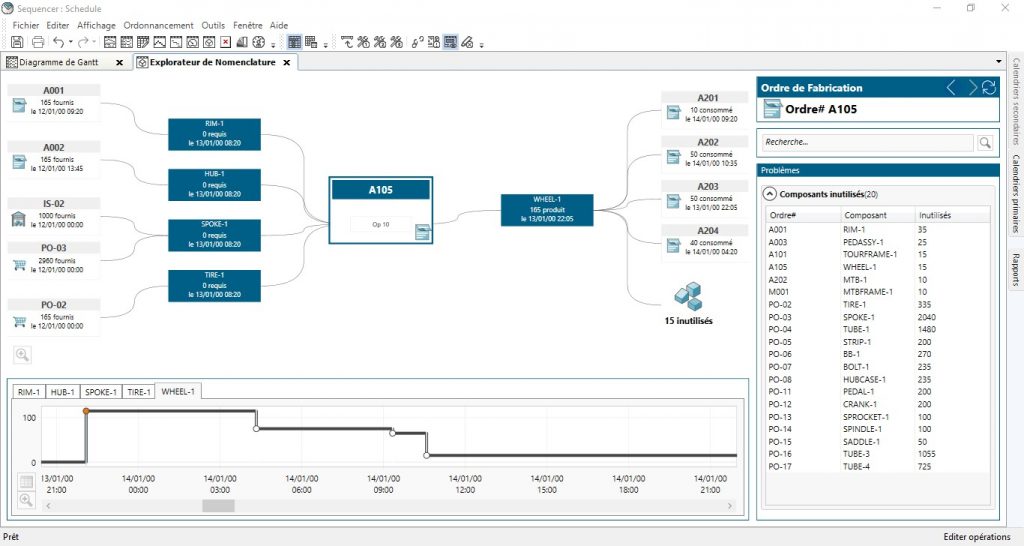Refresh the Ordre de Fabrication panel
Screen dimensions: 1024x546
tap(989, 88)
